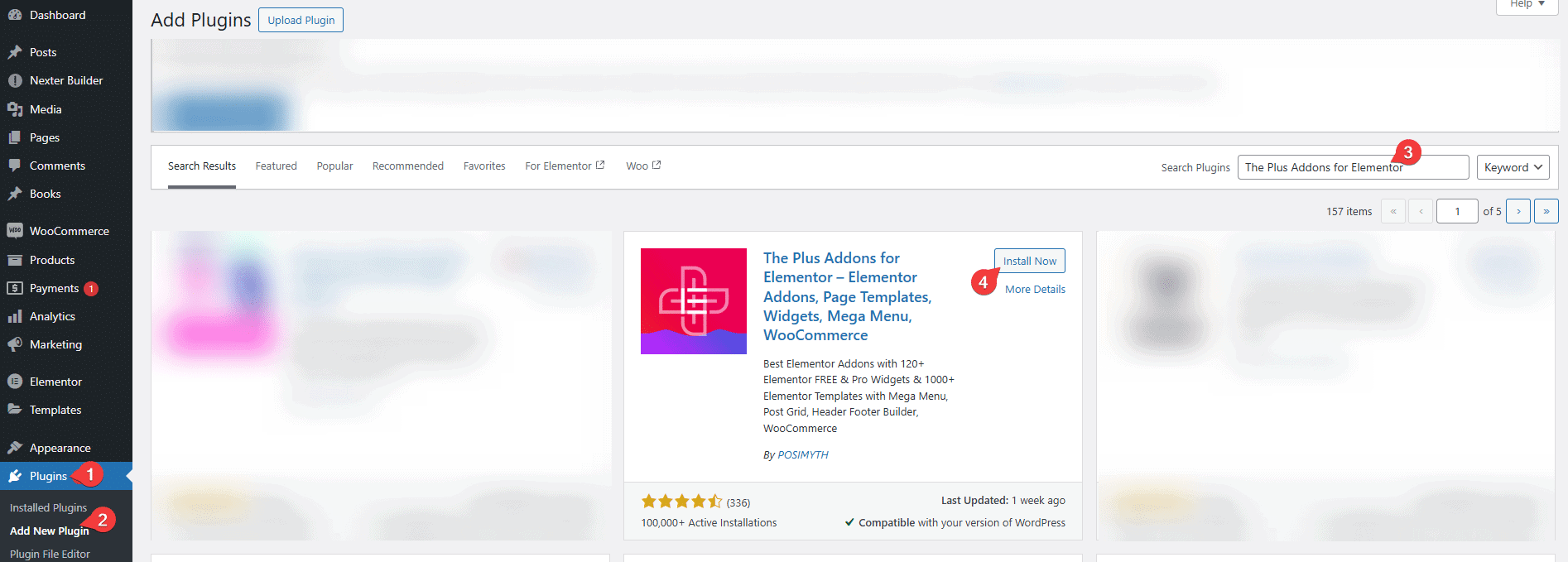
Task: Click the Upload Plugin button
Action: pos(301,20)
